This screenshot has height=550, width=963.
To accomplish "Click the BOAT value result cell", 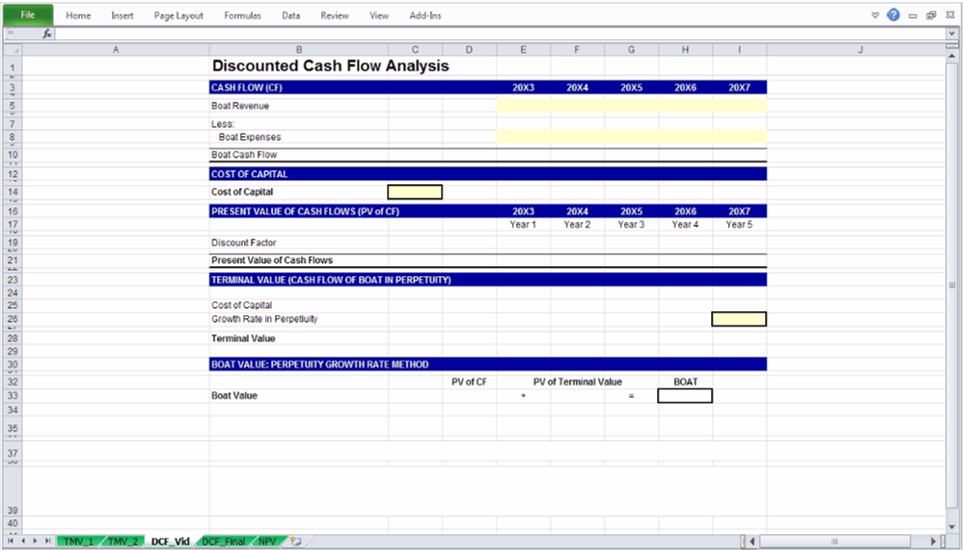I will [x=685, y=396].
